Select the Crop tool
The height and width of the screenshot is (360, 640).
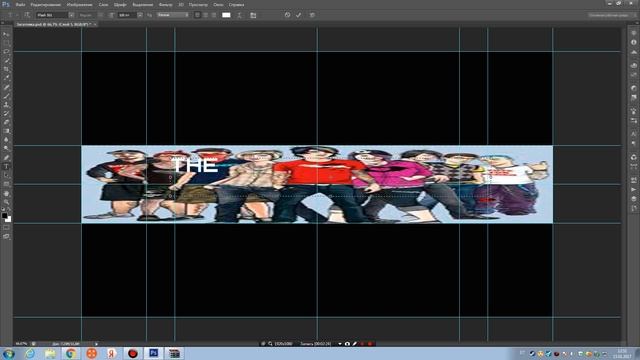(x=6, y=69)
